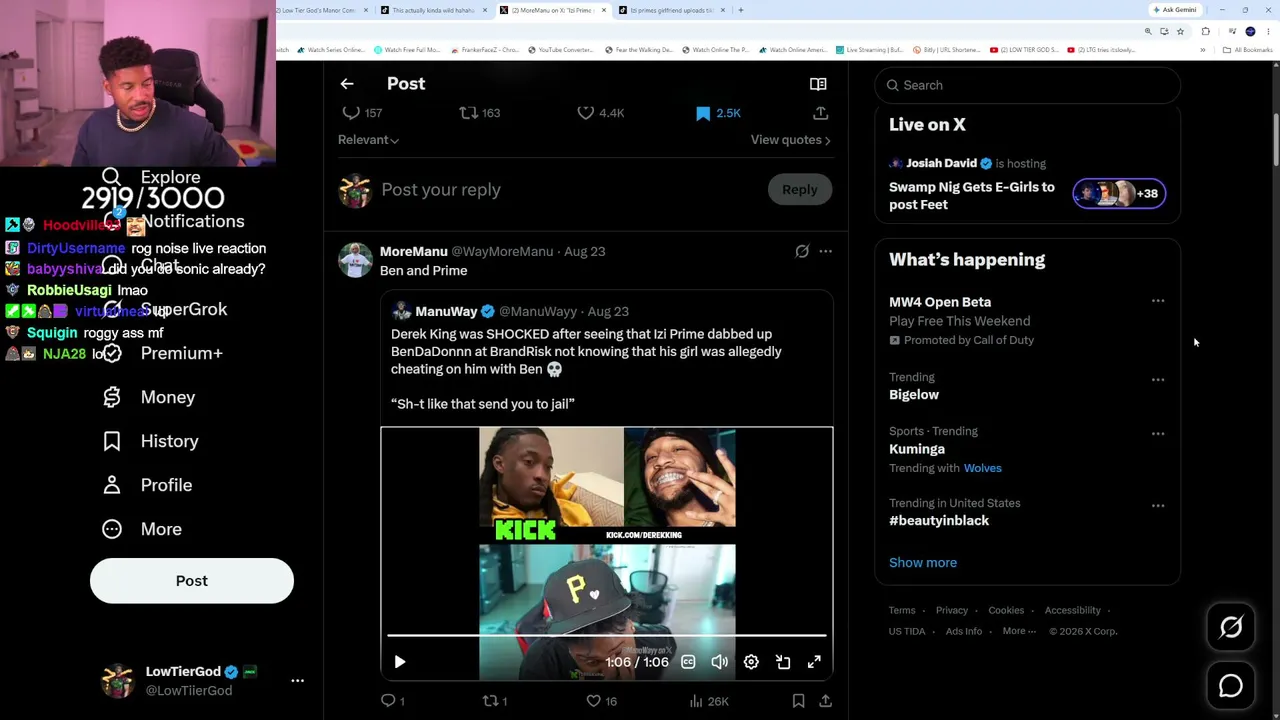Open MW4 Open Beta promoted trend
This screenshot has height=720, width=1280.
pos(940,302)
